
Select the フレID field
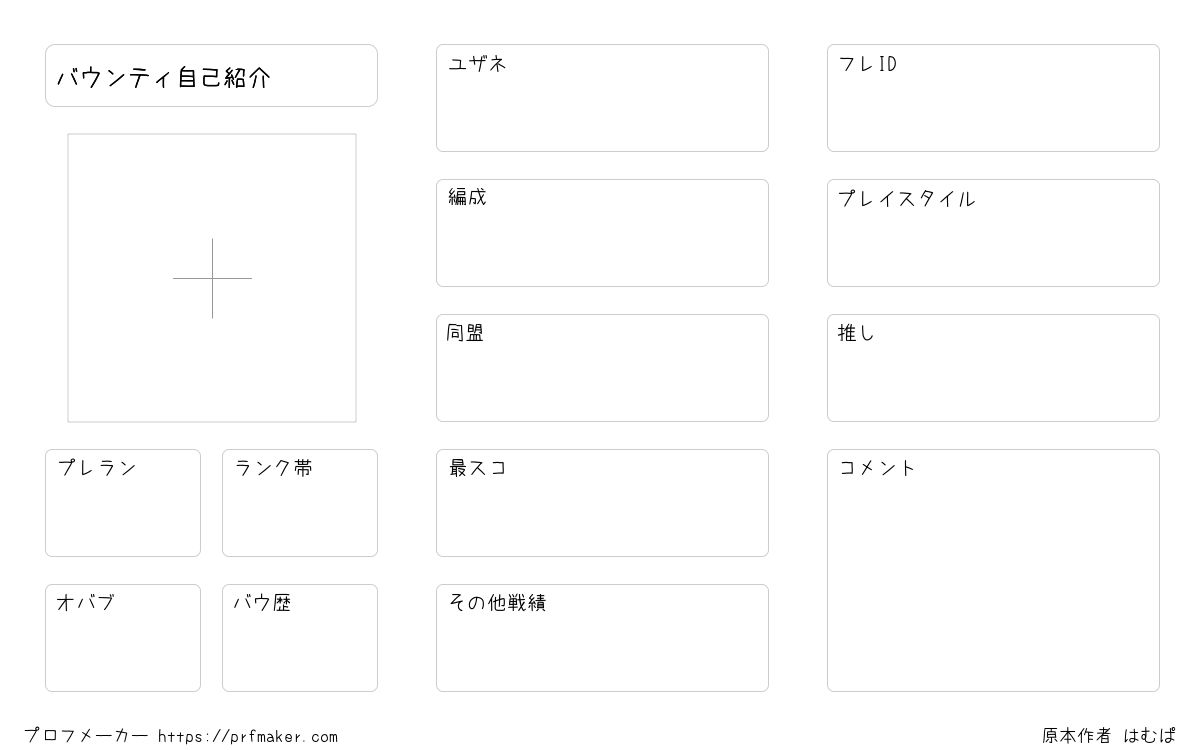tap(993, 98)
